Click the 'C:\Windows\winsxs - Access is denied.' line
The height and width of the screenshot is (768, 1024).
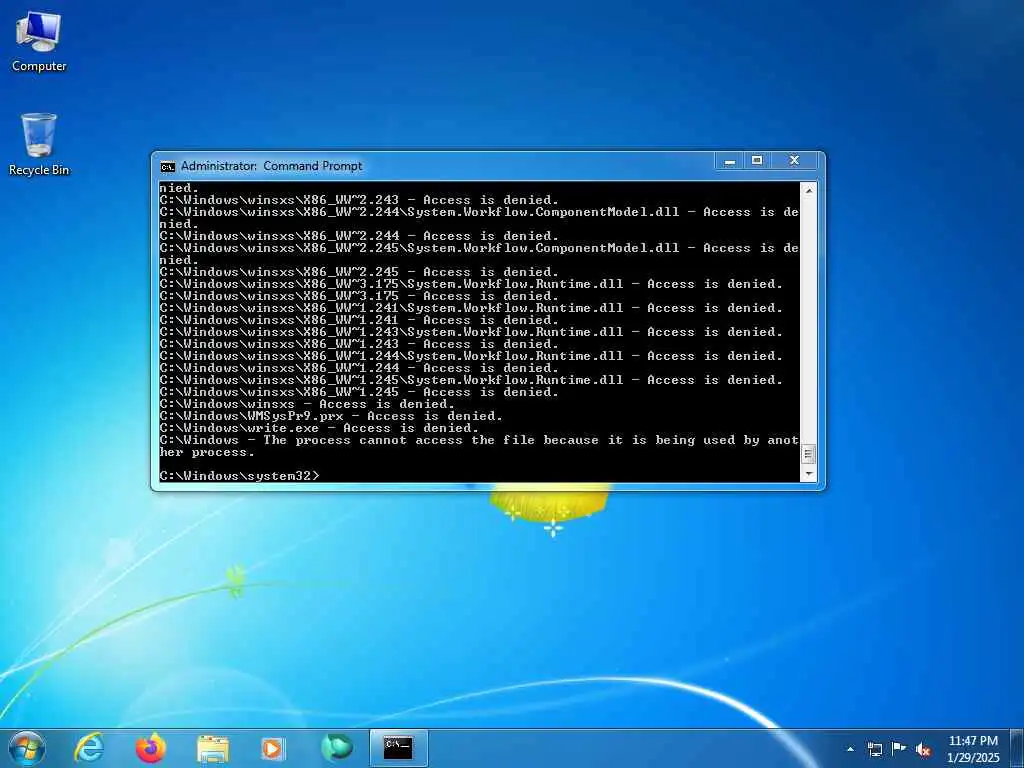pos(307,404)
